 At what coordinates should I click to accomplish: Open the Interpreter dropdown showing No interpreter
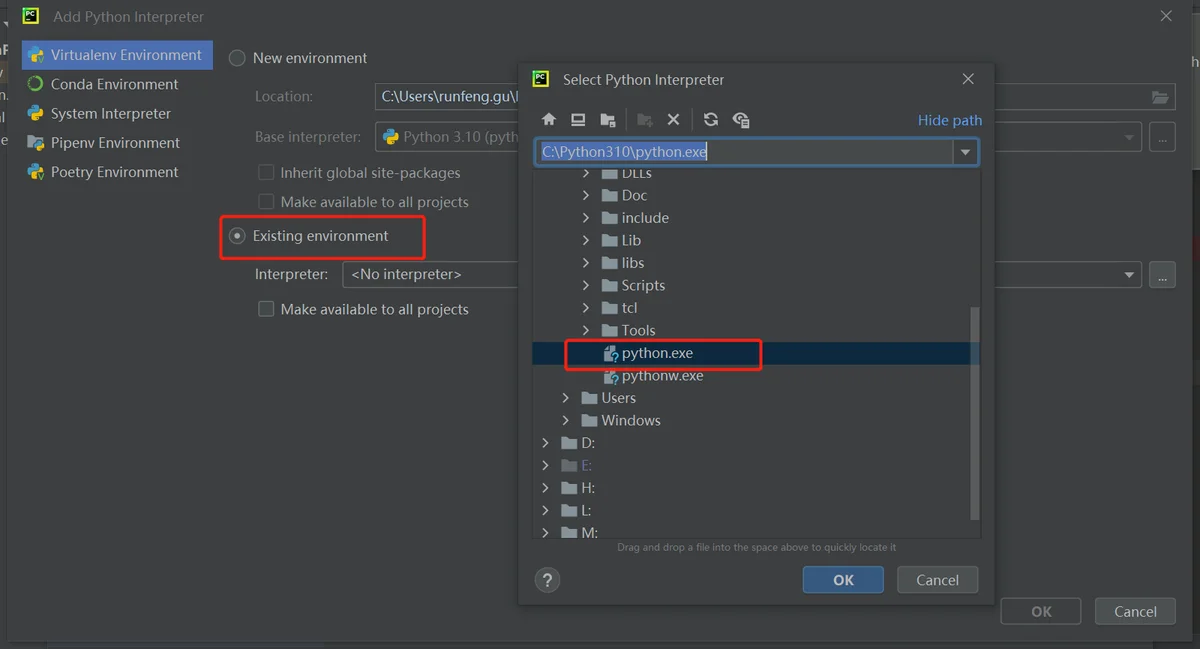[x=1130, y=275]
